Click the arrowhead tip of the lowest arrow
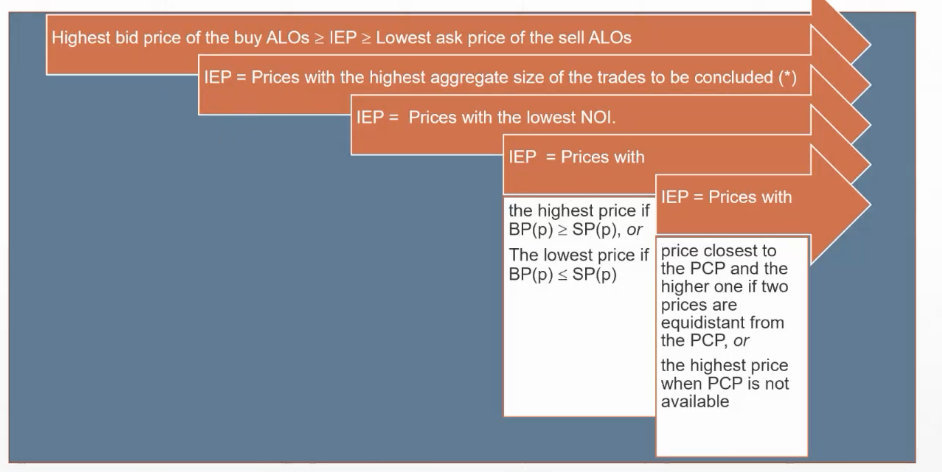This screenshot has width=942, height=472. (868, 205)
